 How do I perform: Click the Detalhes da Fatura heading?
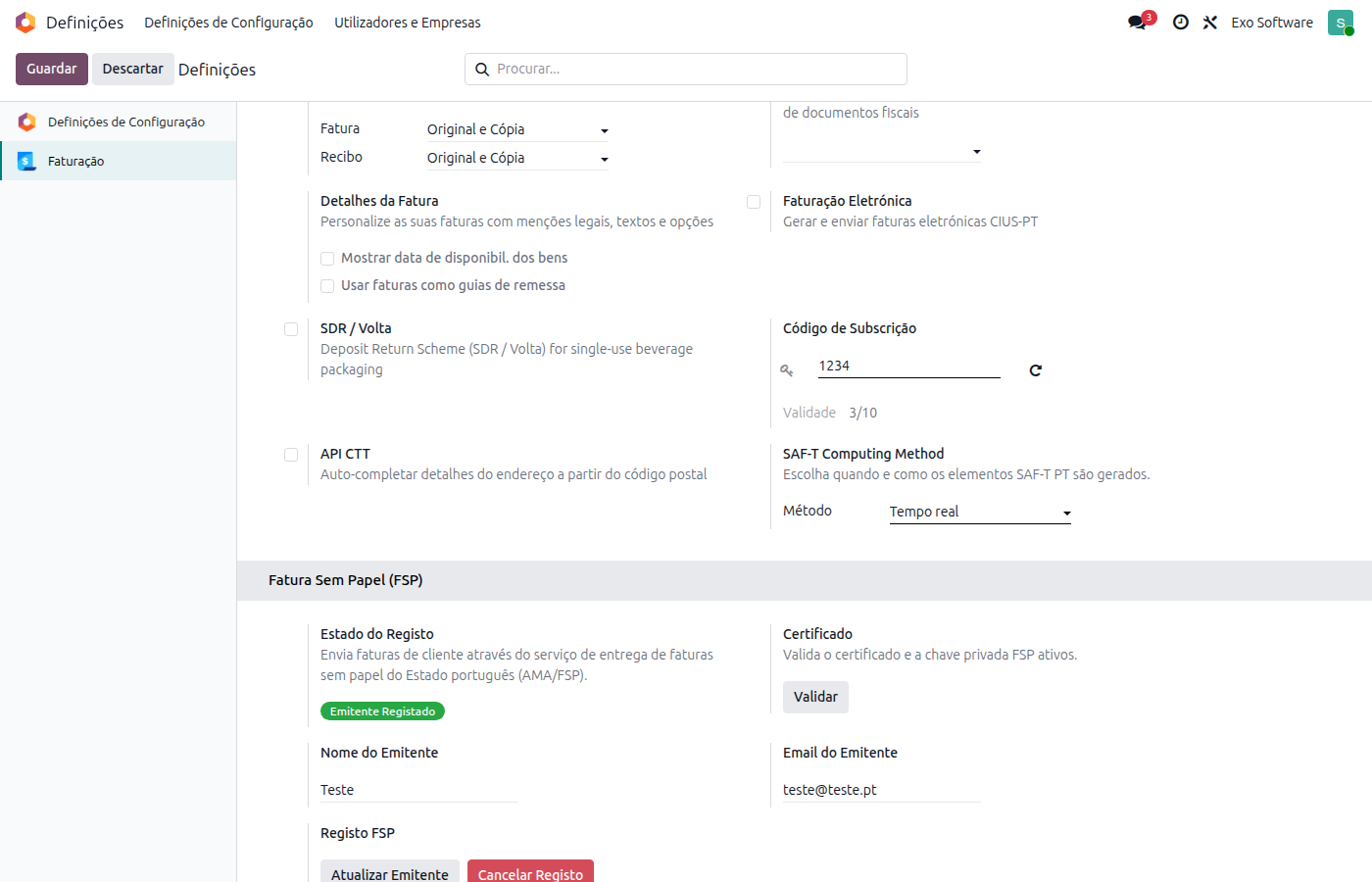[x=379, y=201]
